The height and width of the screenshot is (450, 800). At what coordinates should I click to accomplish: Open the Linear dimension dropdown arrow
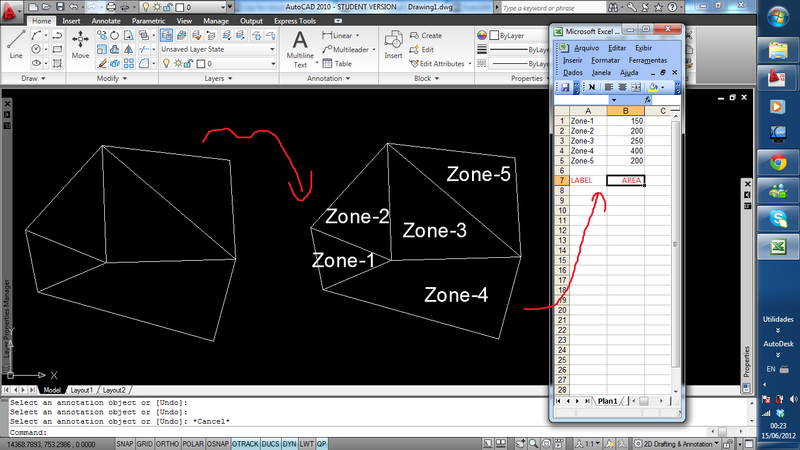point(358,36)
